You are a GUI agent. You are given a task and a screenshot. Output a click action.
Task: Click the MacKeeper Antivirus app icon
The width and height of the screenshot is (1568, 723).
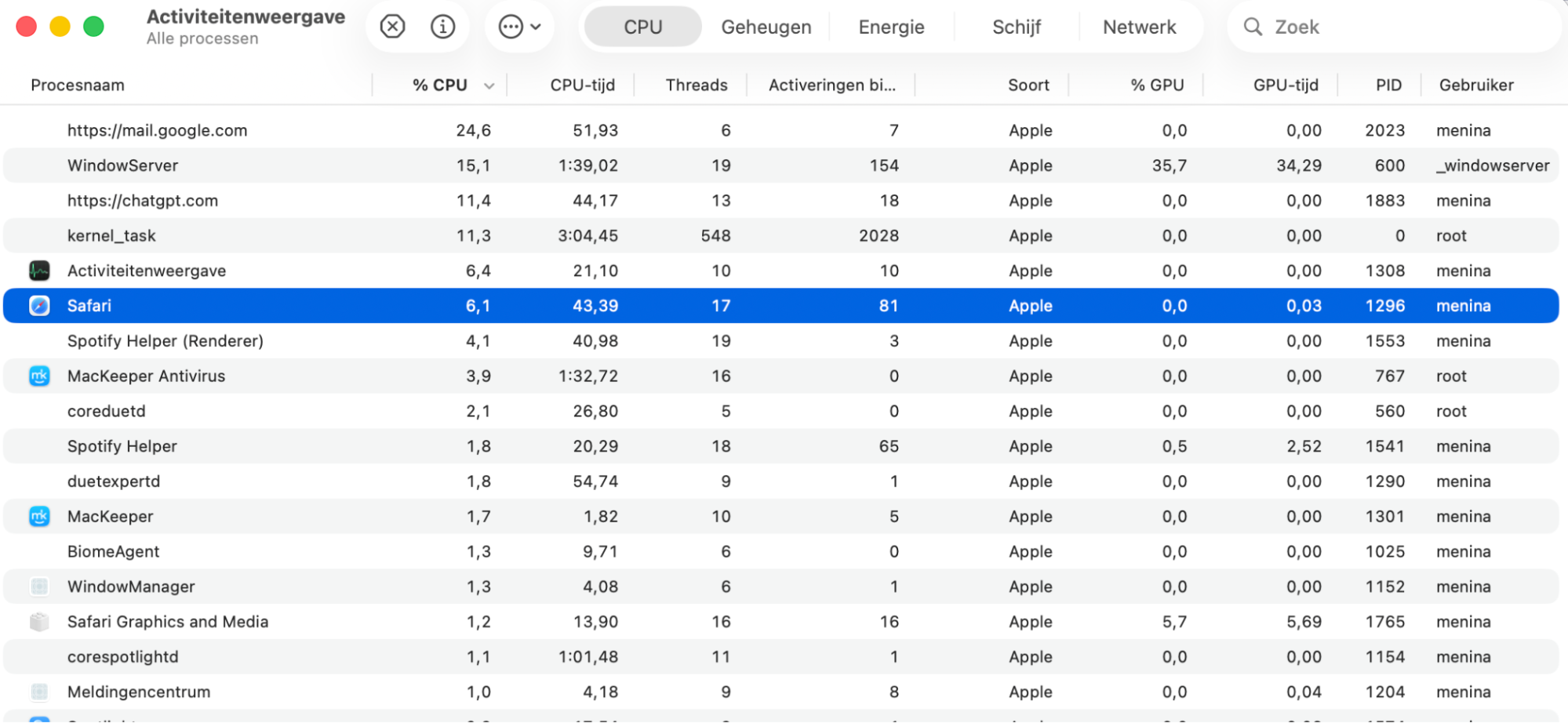pos(38,376)
